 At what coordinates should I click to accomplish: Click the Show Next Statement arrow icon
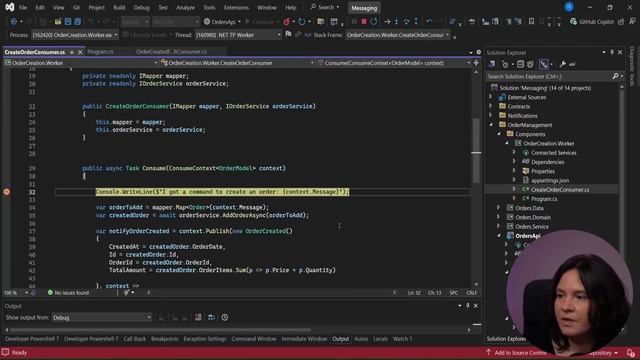pos(387,22)
